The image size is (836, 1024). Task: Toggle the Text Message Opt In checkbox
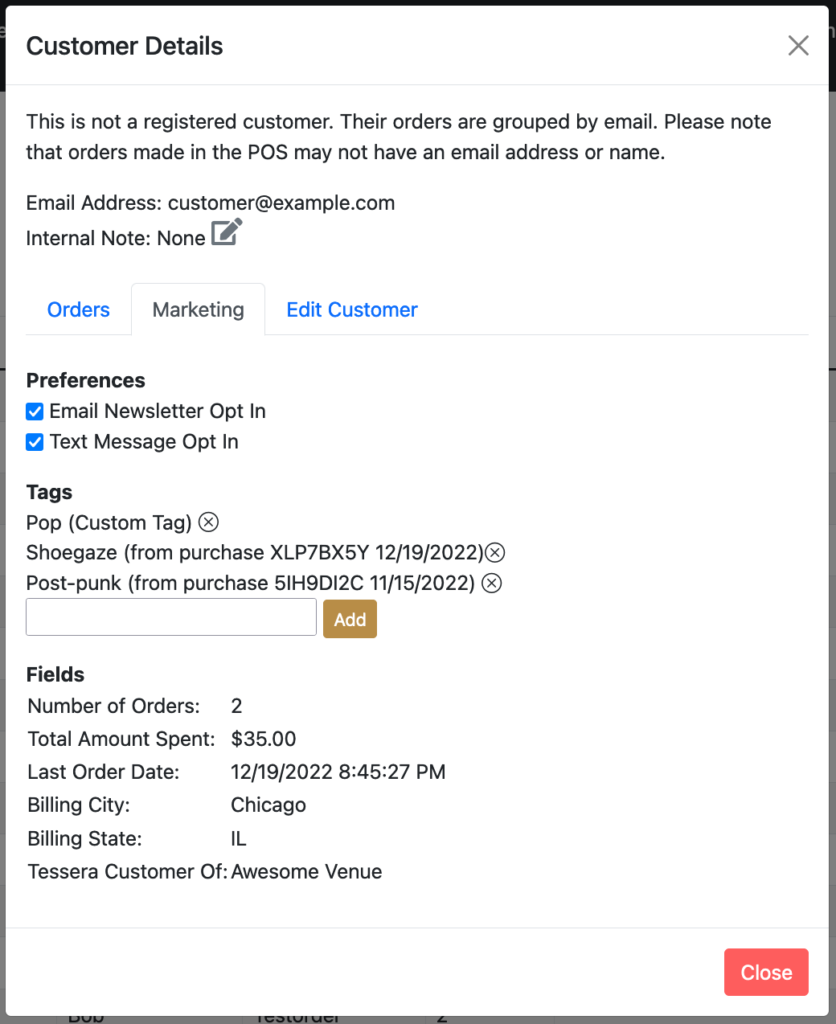(35, 442)
